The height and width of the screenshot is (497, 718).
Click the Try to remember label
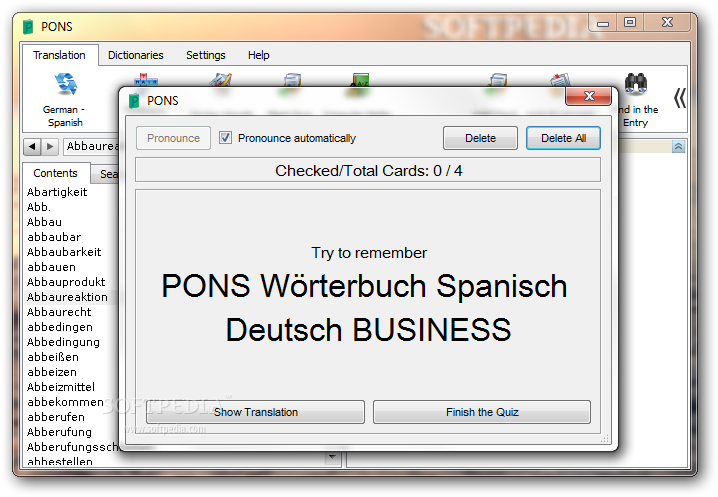(x=369, y=253)
